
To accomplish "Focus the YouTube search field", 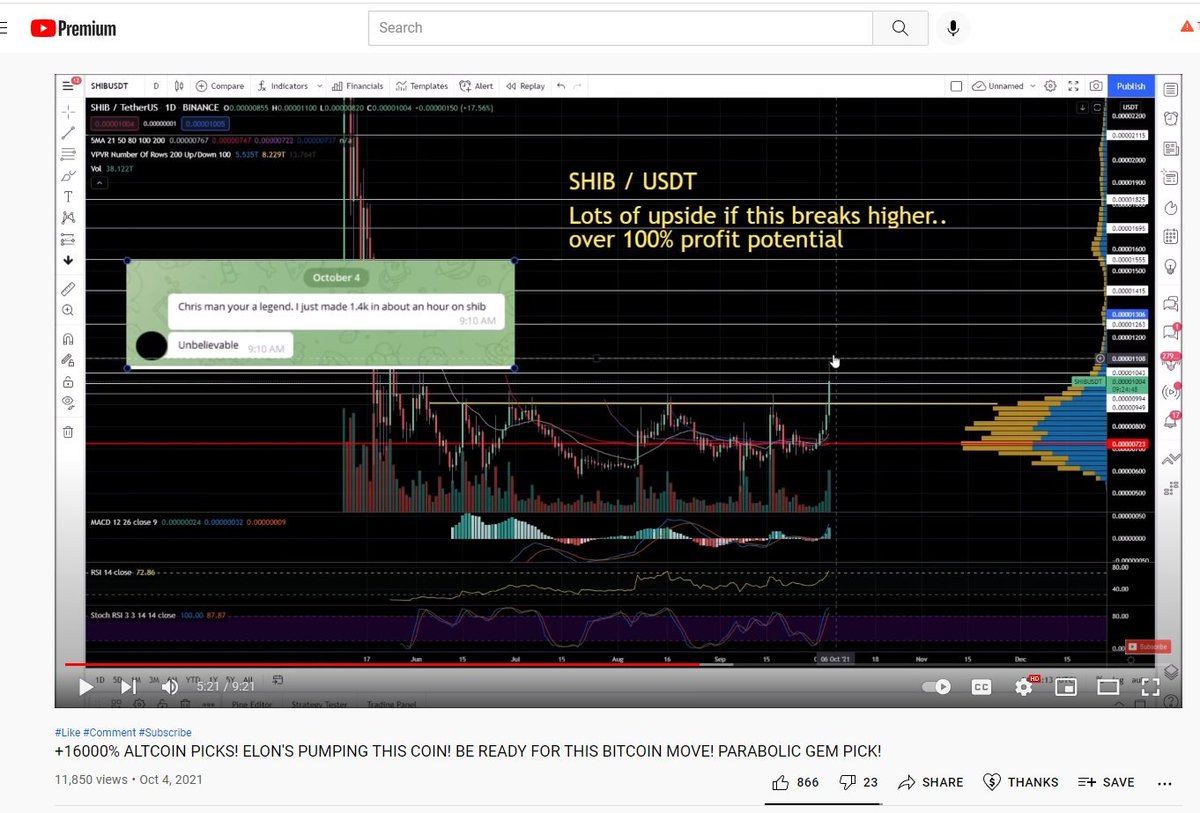I will click(x=620, y=28).
